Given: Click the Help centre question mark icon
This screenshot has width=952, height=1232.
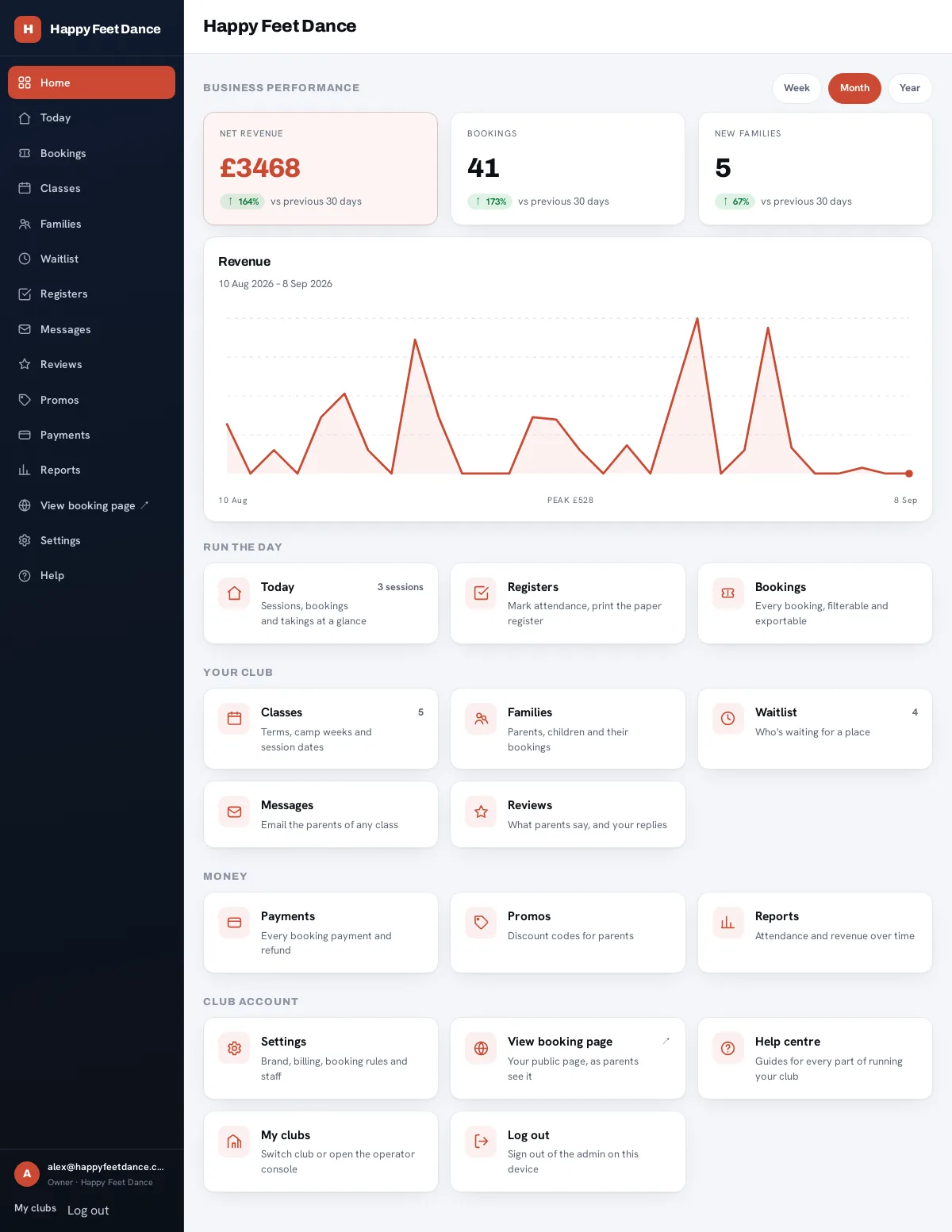Looking at the screenshot, I should click(727, 1048).
